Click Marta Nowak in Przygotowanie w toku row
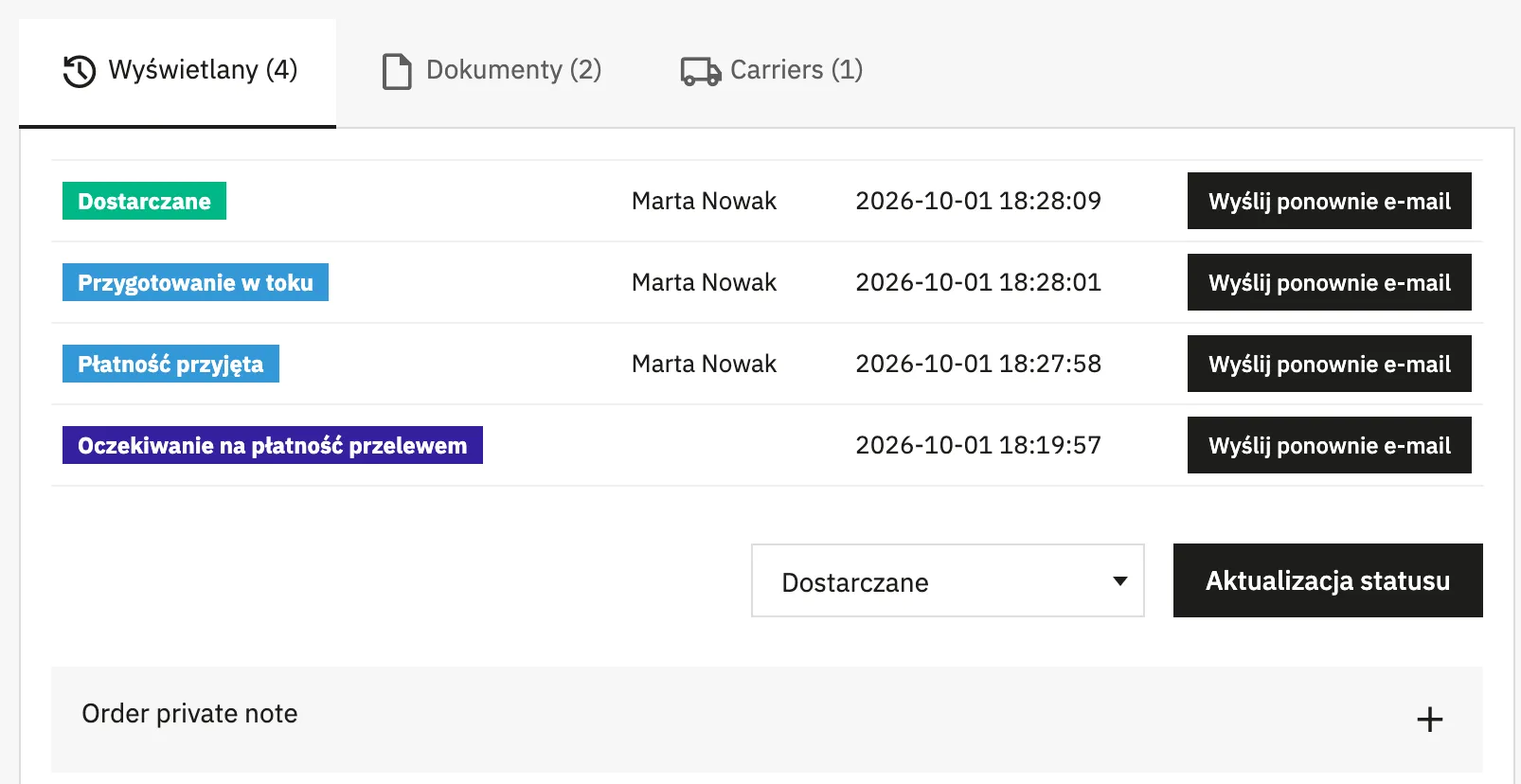The image size is (1521, 784). pyautogui.click(x=704, y=282)
